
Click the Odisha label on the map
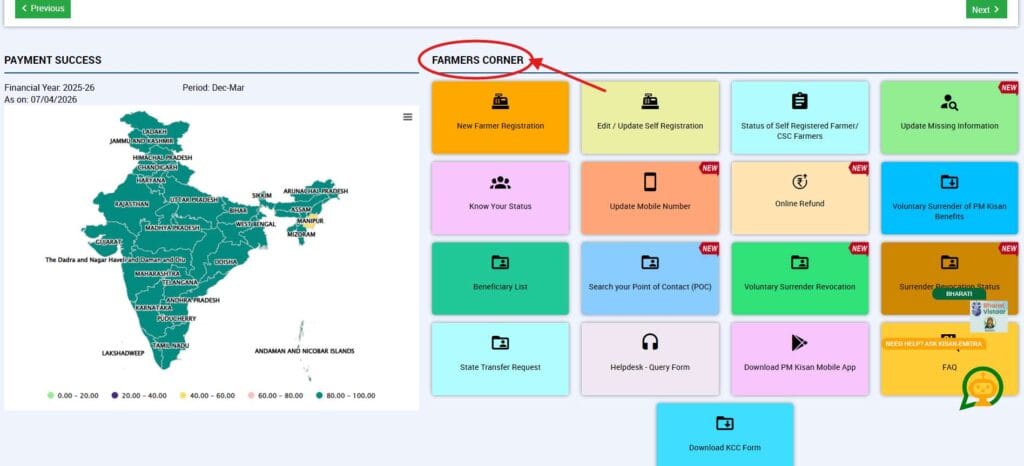(226, 261)
